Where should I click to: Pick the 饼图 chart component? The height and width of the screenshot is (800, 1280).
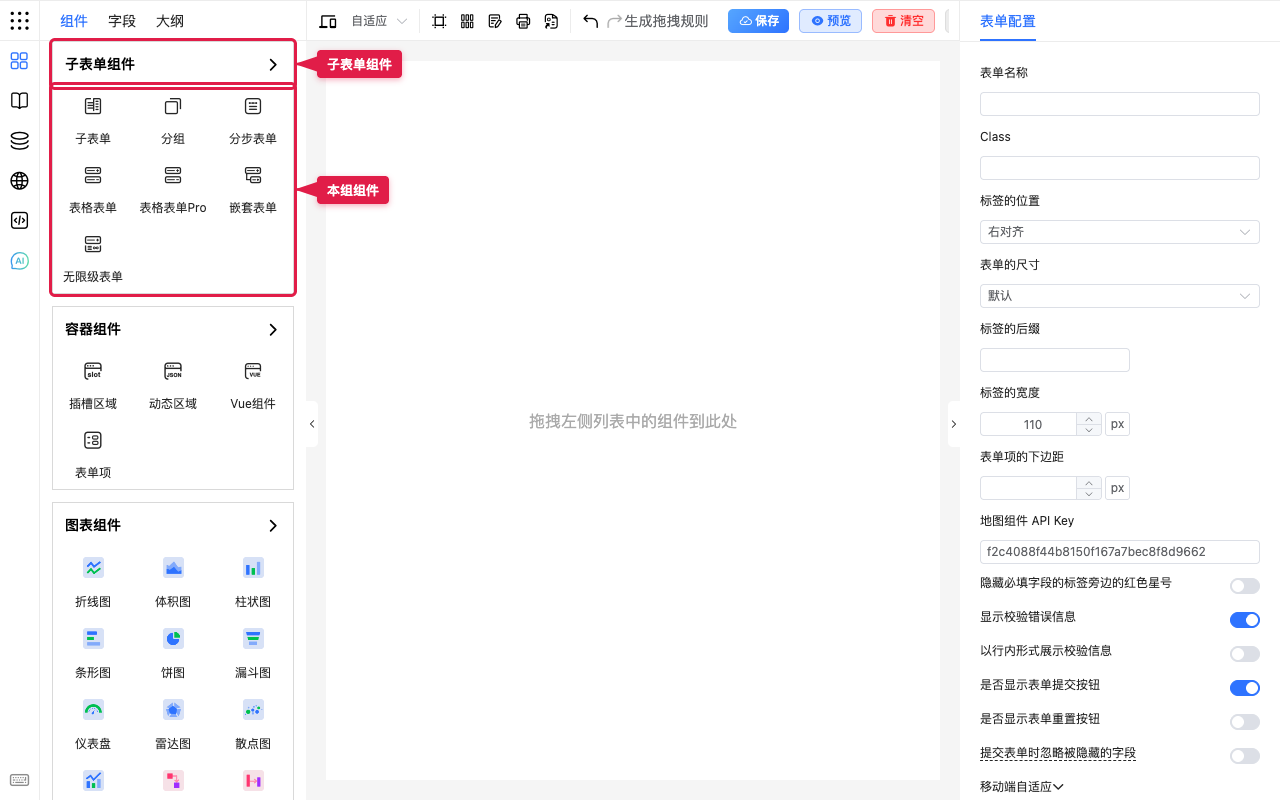coord(173,653)
